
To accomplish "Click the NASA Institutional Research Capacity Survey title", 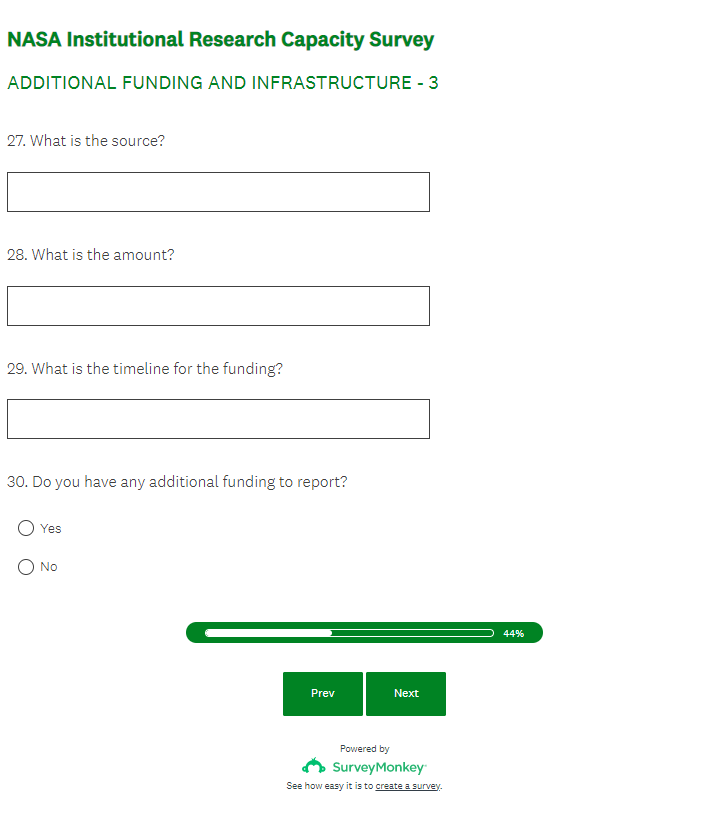I will point(220,40).
